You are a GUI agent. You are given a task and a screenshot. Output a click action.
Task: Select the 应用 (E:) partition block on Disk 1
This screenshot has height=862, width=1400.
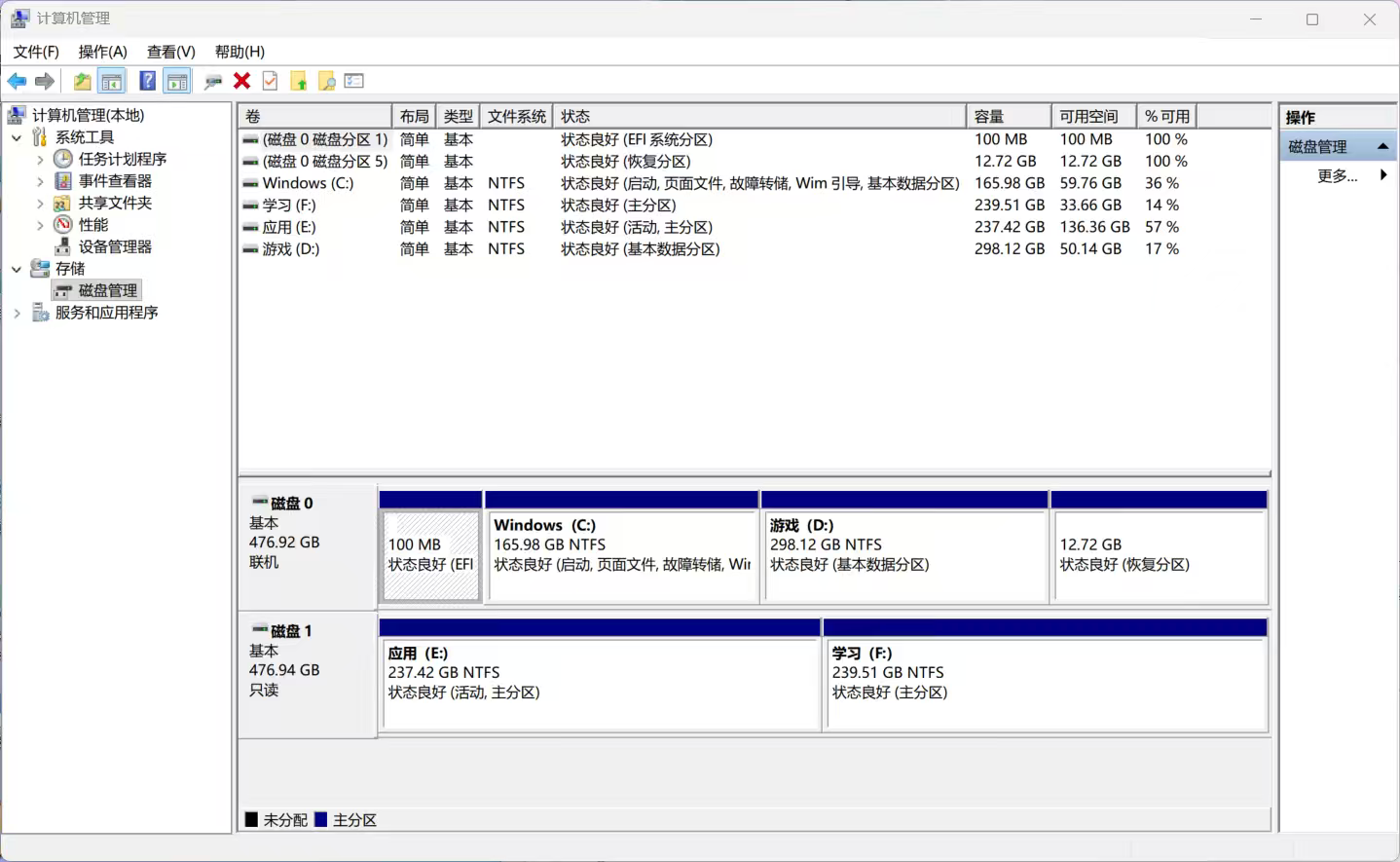[x=600, y=675]
